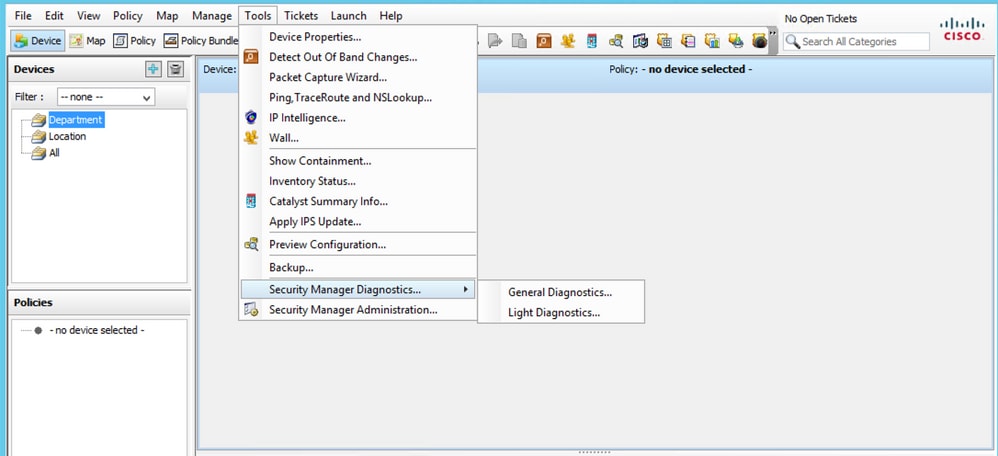Open the Edit menu

click(x=54, y=16)
